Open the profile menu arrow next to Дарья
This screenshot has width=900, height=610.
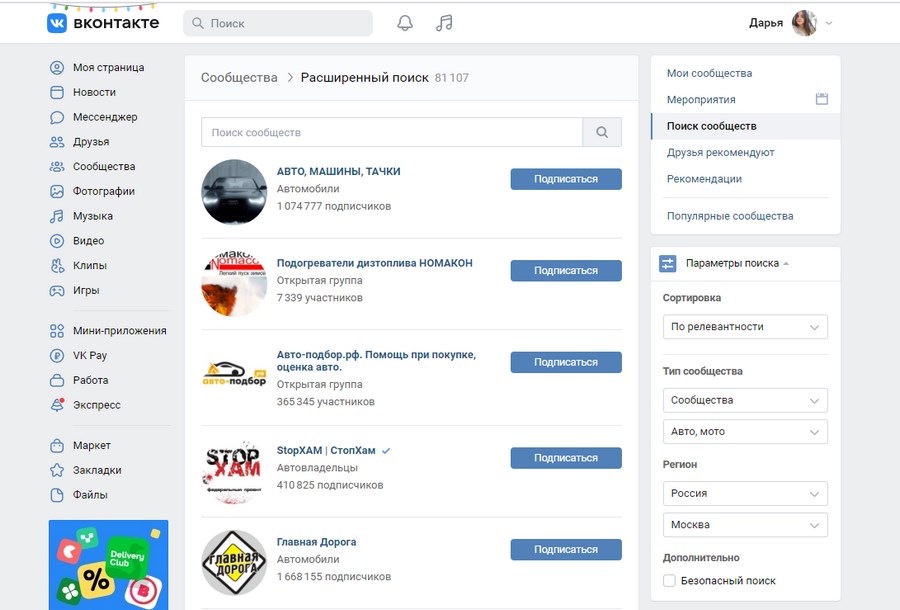(x=829, y=23)
